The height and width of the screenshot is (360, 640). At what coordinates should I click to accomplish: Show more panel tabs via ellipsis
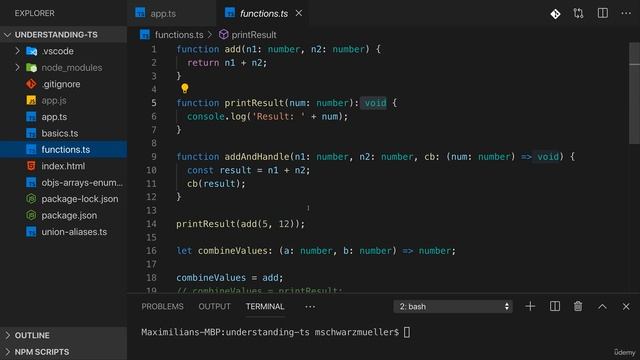pyautogui.click(x=310, y=307)
